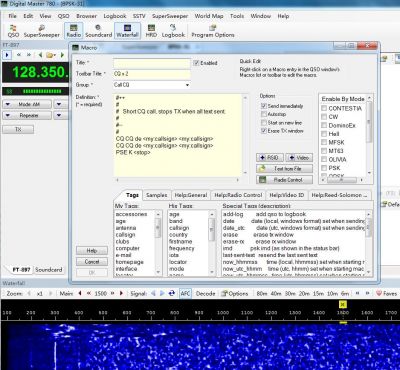Click the Signal blue right arrow
The height and width of the screenshot is (370, 400).
point(162,293)
